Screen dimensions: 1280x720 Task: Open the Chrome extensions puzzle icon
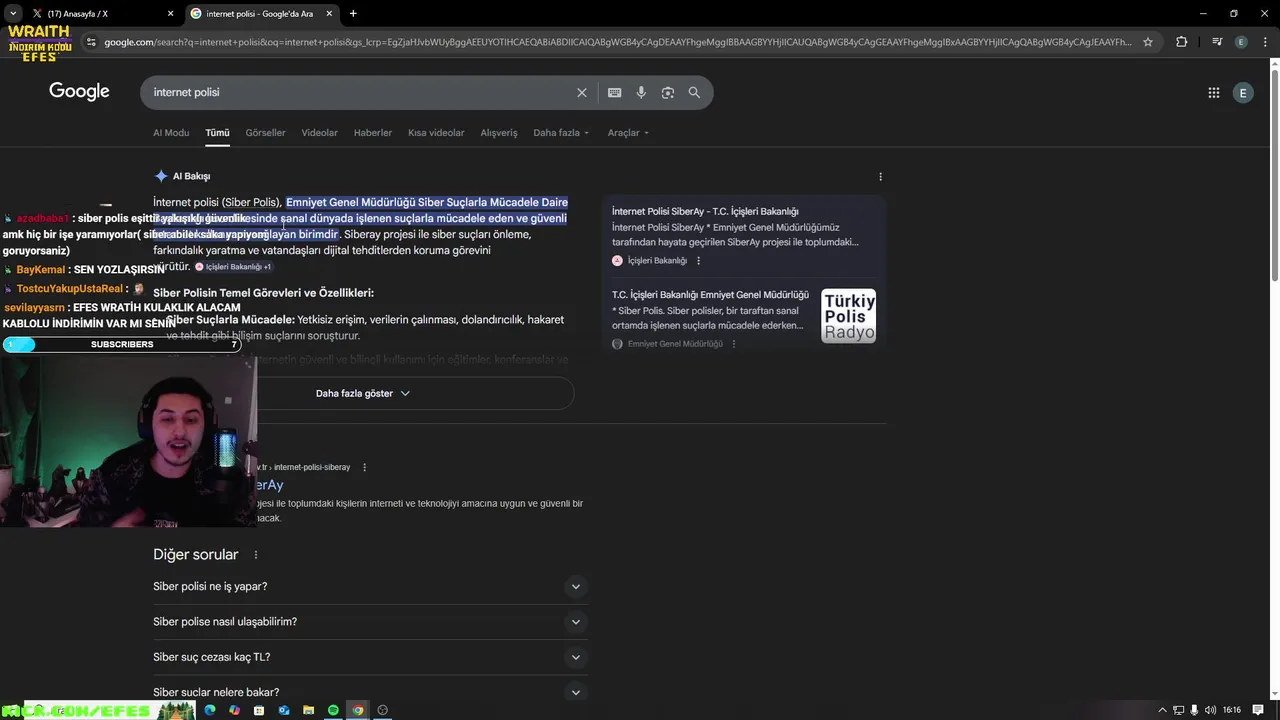point(1181,42)
